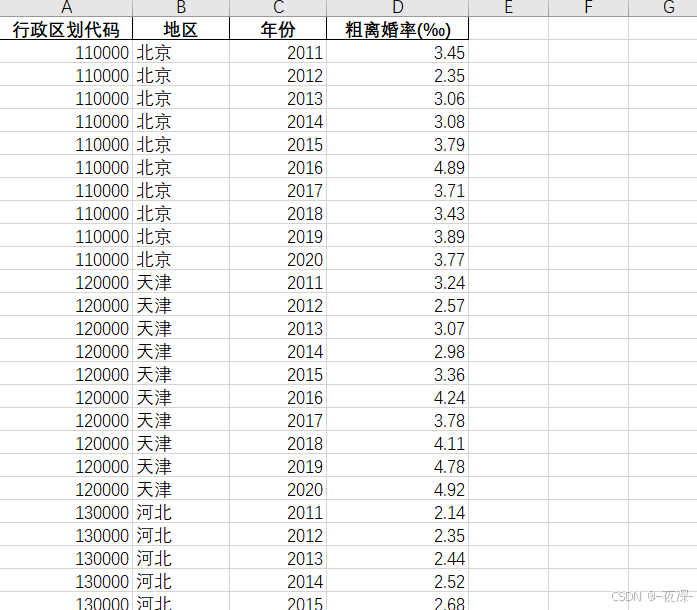697x610 pixels.
Task: Select the cell with value 3.24
Action: pyautogui.click(x=398, y=282)
